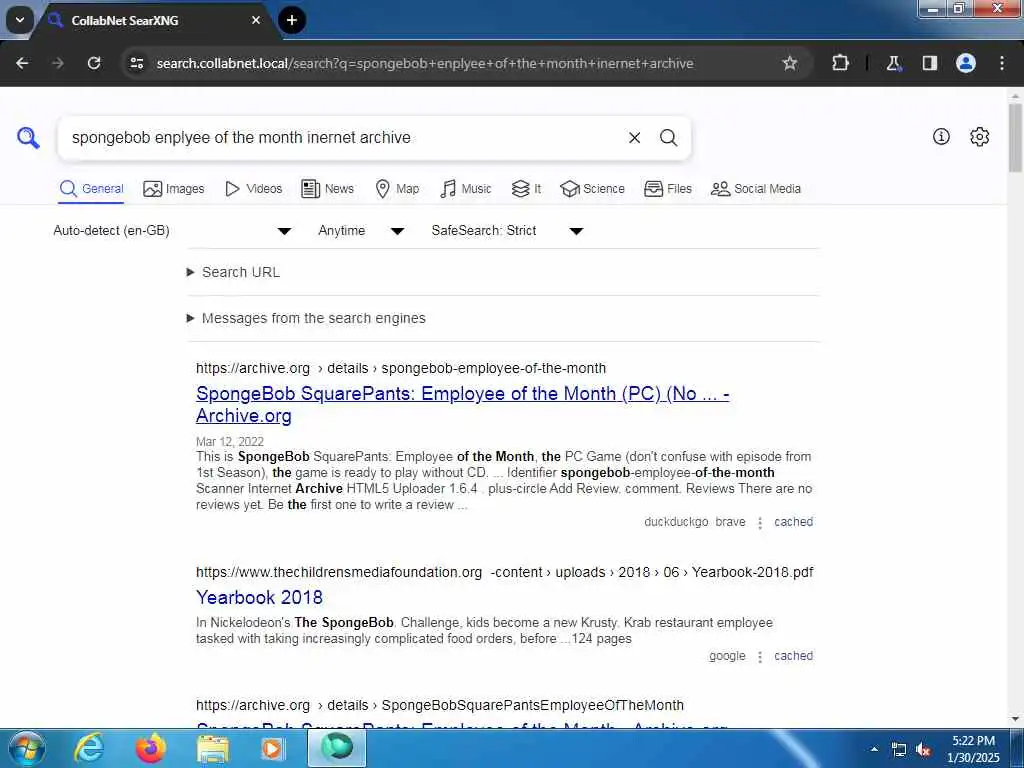
Task: Click the 'duckduckgo' engine label
Action: [676, 522]
